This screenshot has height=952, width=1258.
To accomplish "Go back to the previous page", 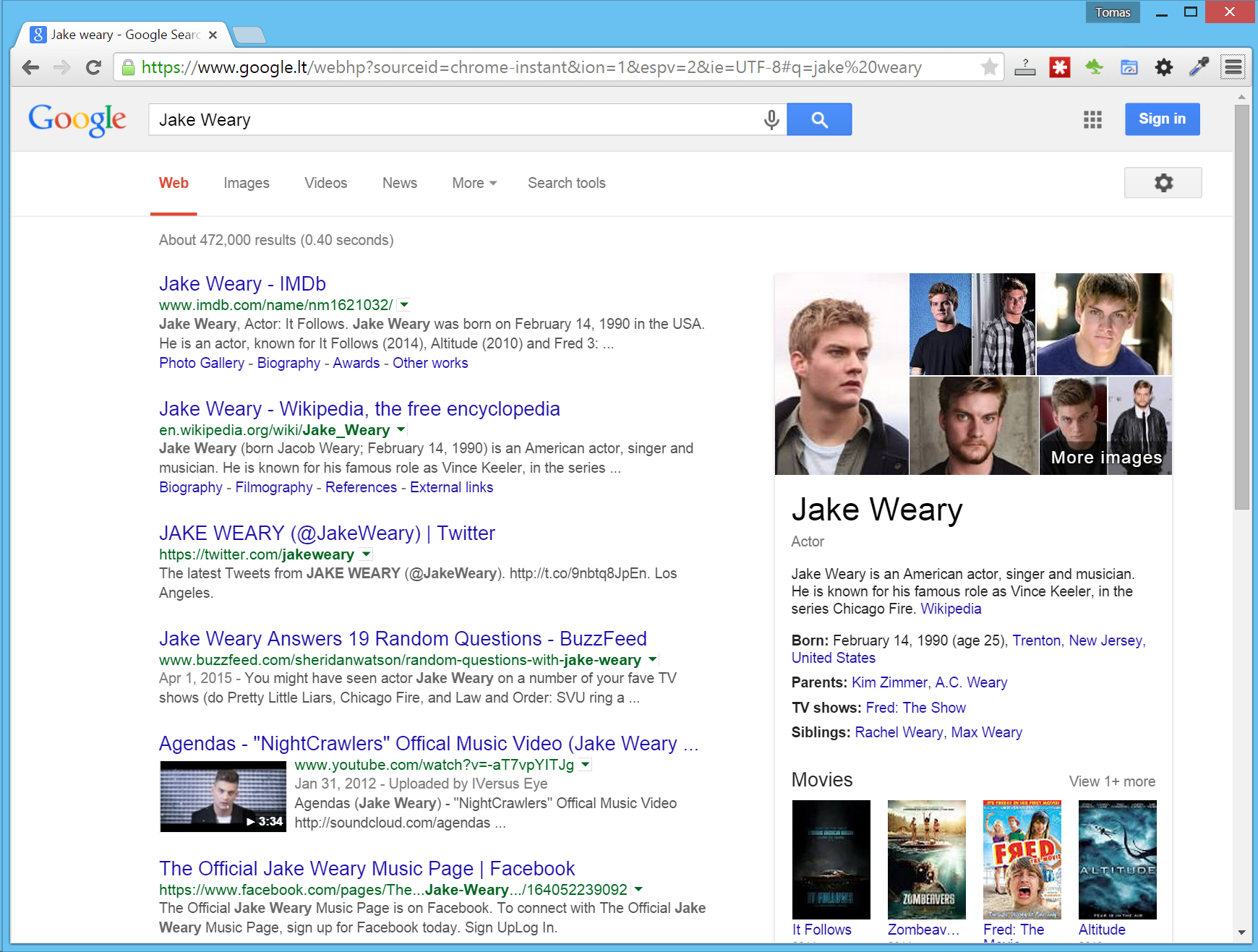I will [30, 67].
